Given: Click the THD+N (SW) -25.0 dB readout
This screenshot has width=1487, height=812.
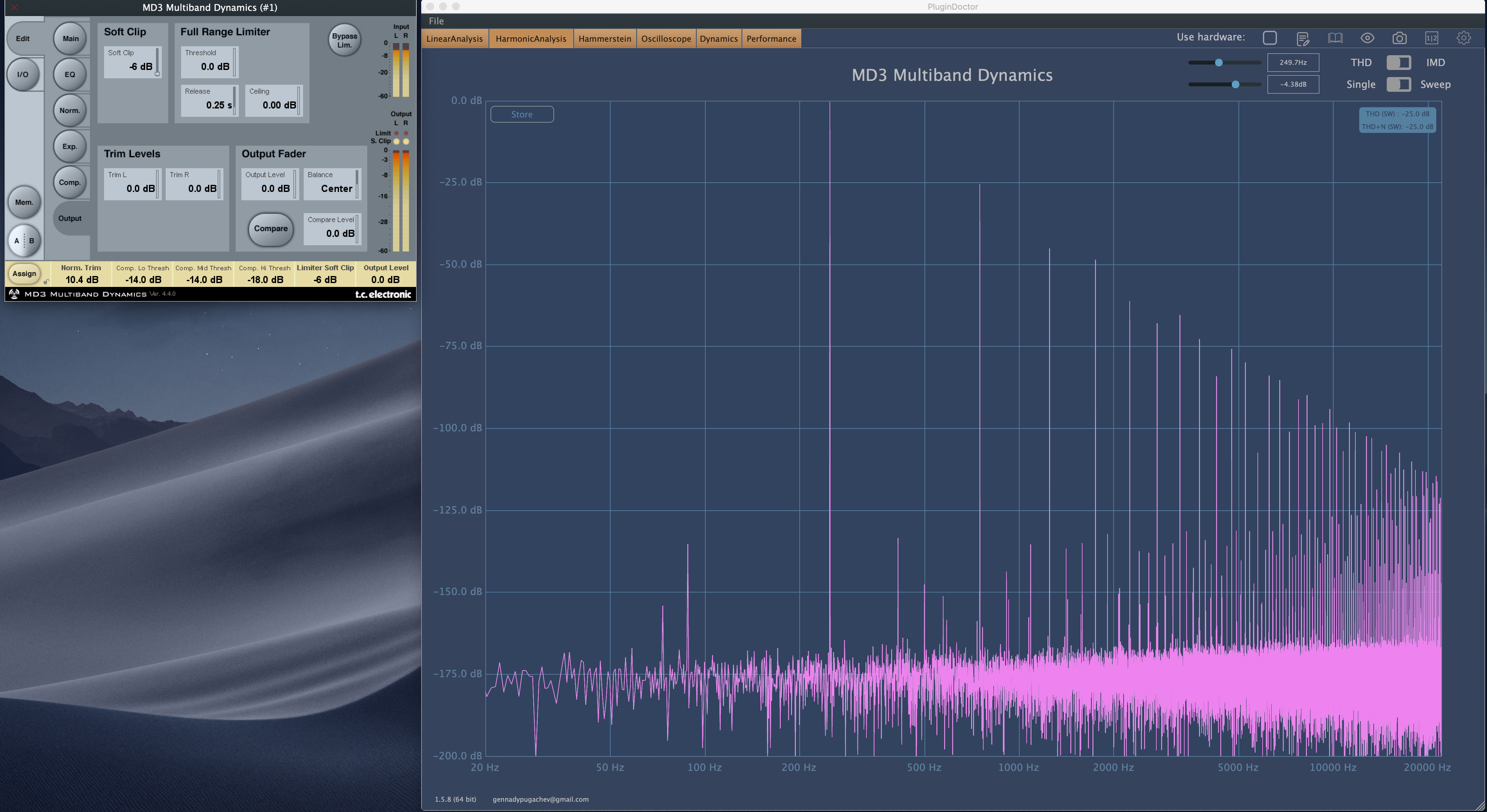Looking at the screenshot, I should click(x=1397, y=126).
